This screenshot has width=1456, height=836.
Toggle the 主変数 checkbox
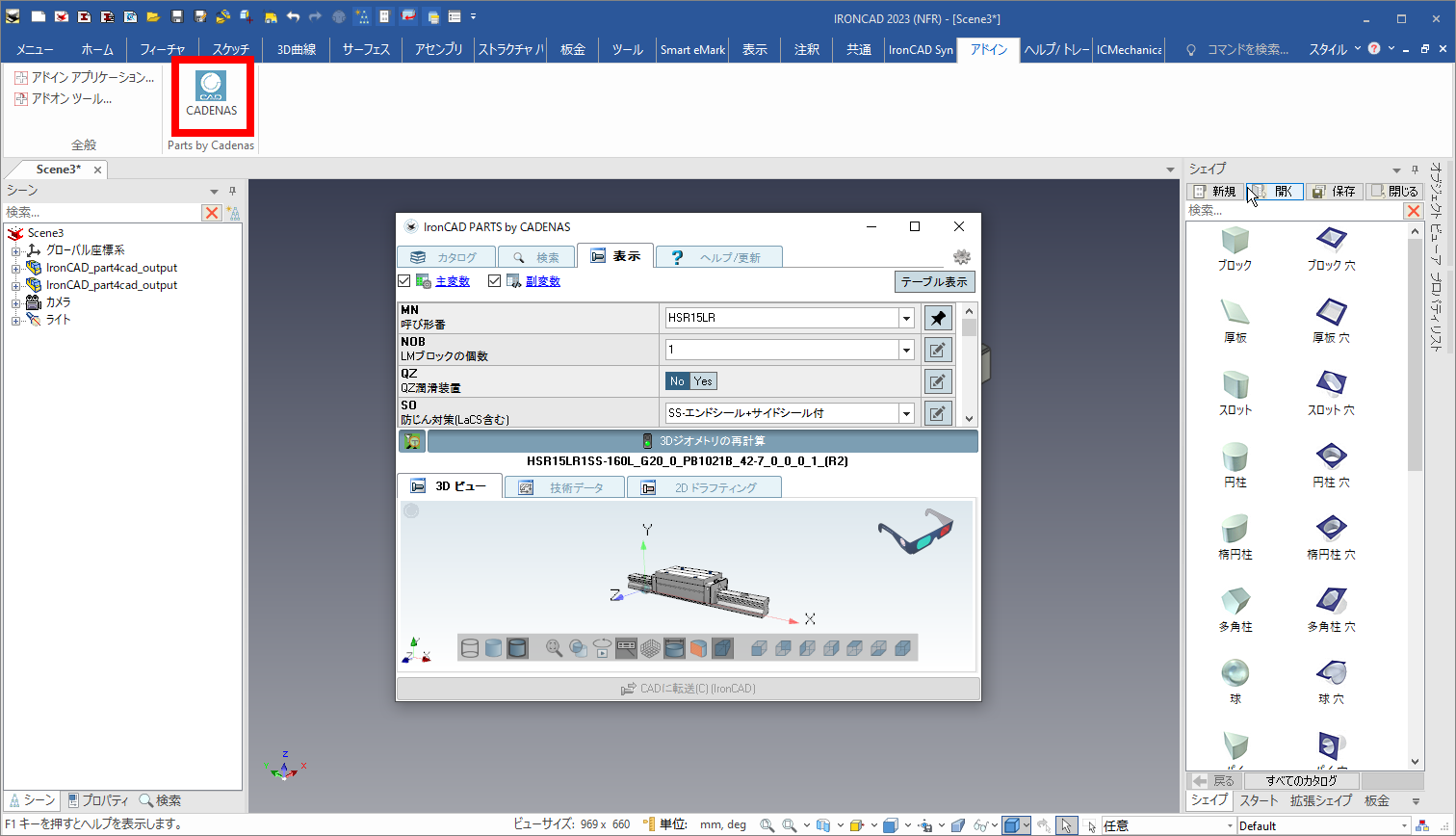[404, 281]
